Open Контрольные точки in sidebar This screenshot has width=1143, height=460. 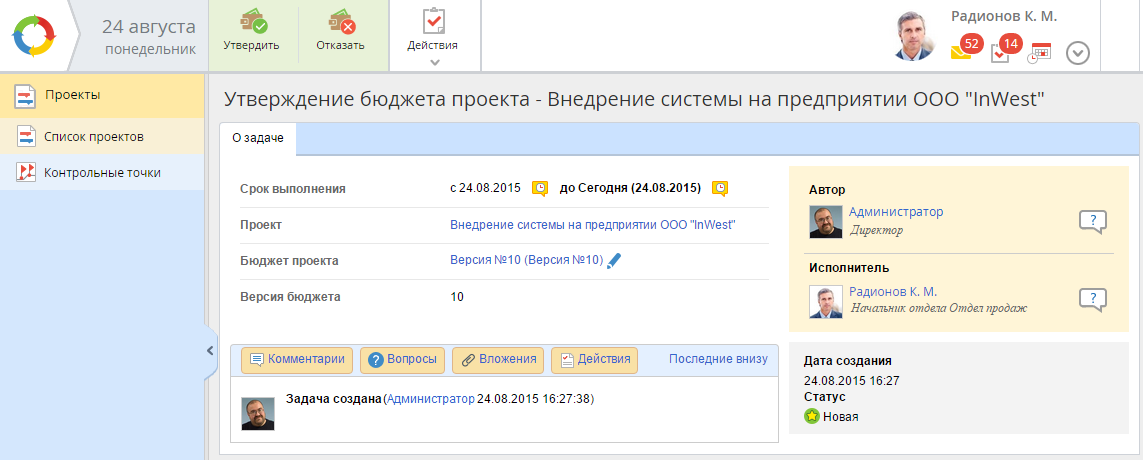coord(102,173)
